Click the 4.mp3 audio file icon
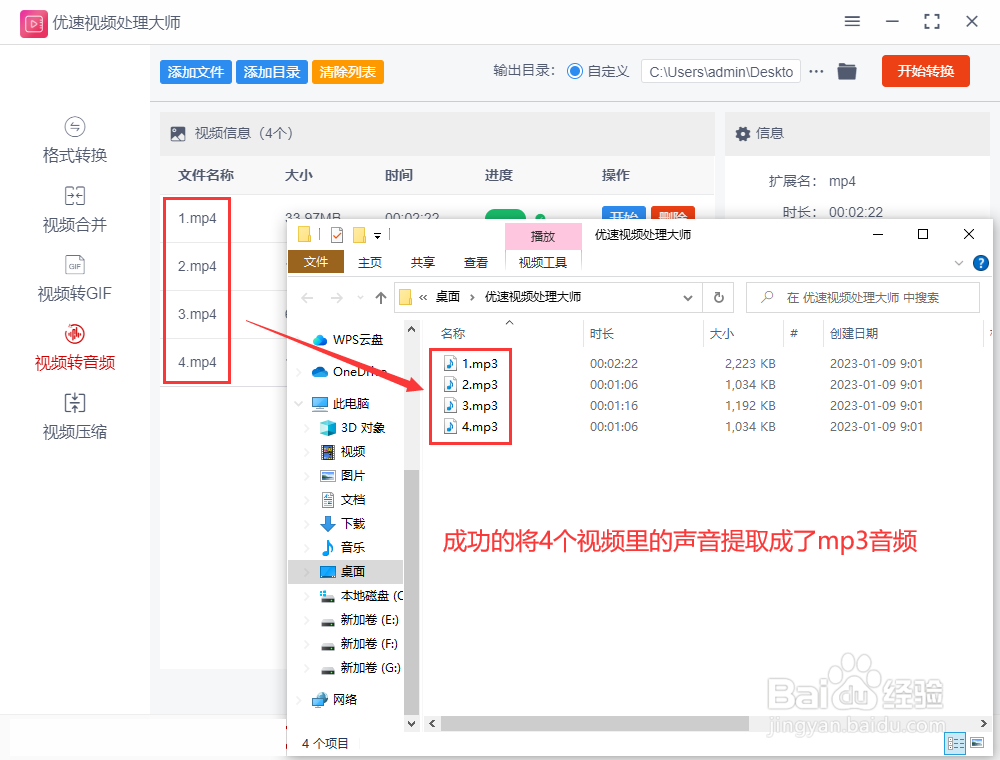The width and height of the screenshot is (1000, 760). (450, 427)
